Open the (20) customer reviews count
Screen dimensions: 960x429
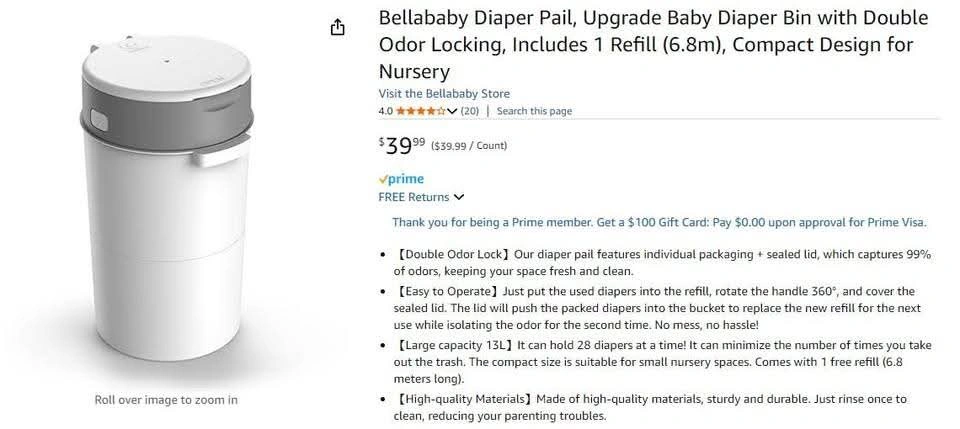(x=470, y=111)
